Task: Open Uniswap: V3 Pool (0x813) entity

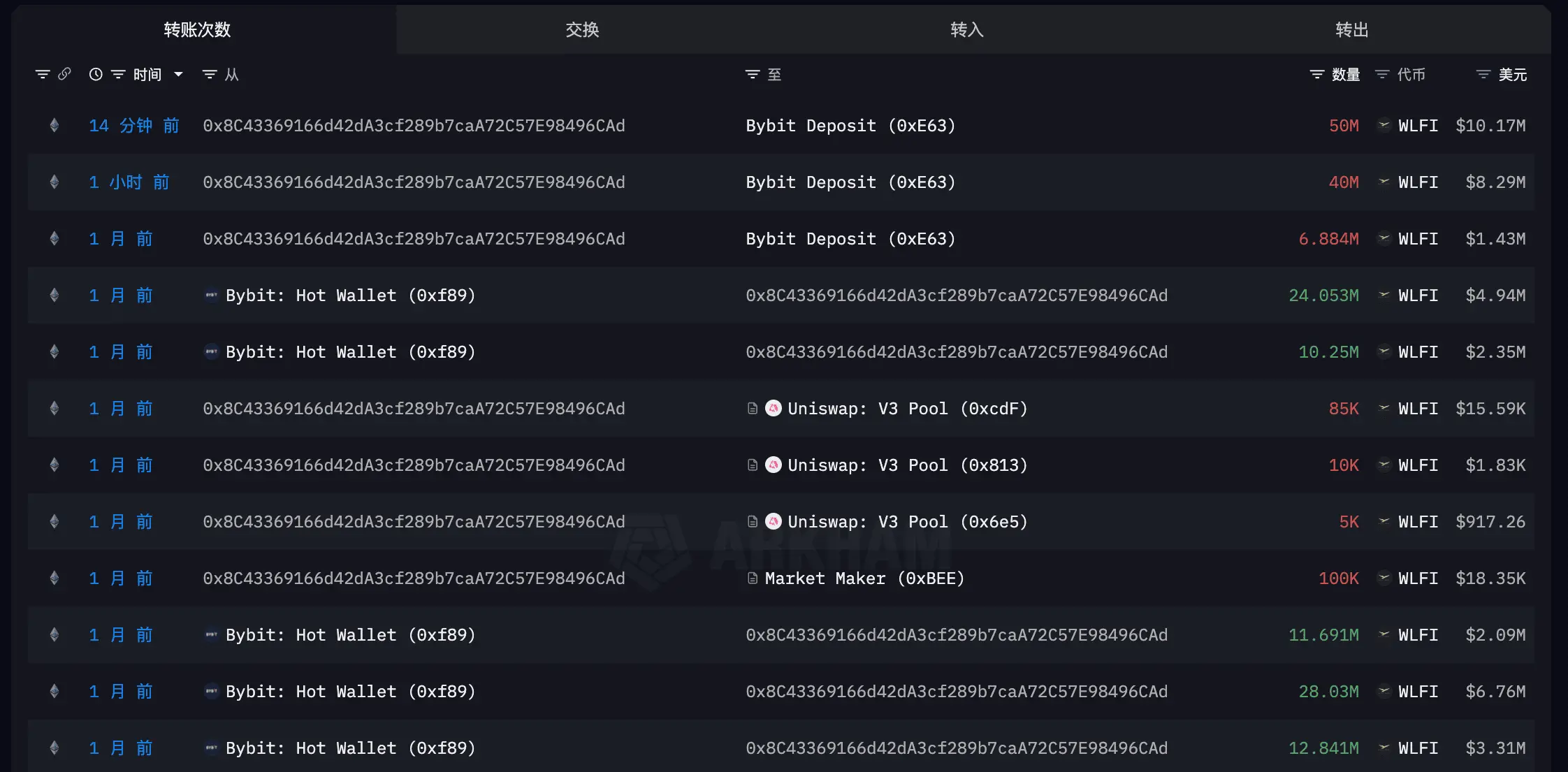Action: coord(907,465)
